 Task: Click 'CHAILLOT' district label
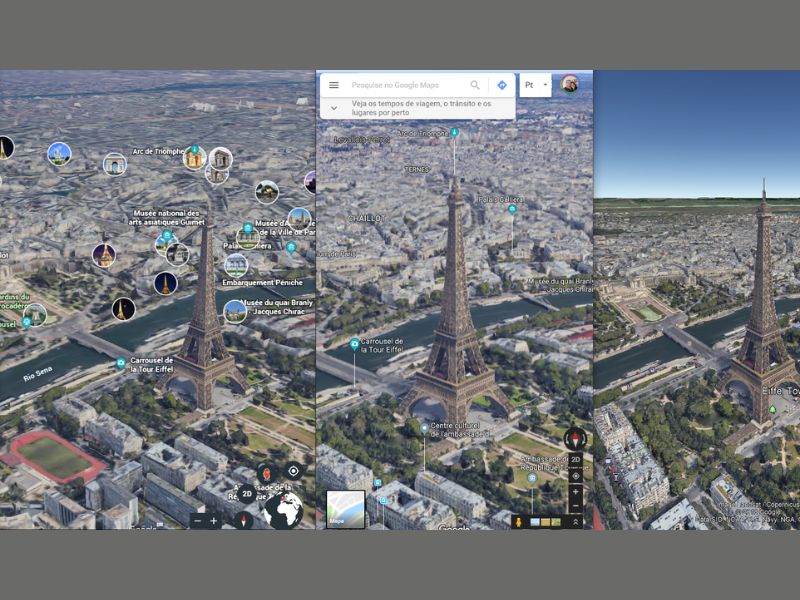pyautogui.click(x=365, y=218)
